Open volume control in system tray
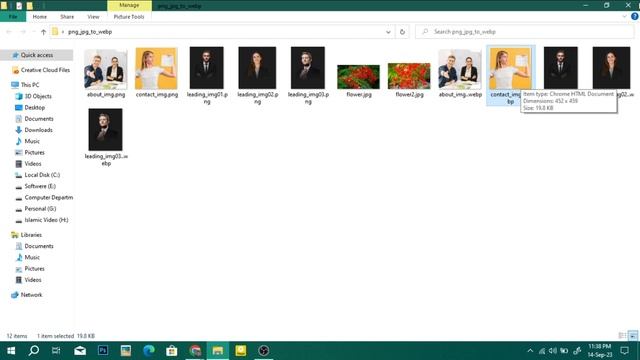 point(553,351)
